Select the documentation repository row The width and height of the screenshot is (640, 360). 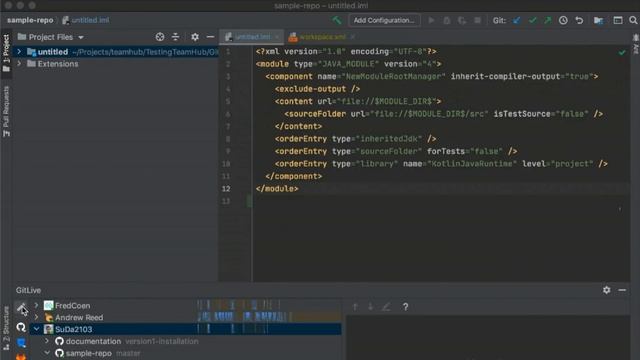point(186,341)
